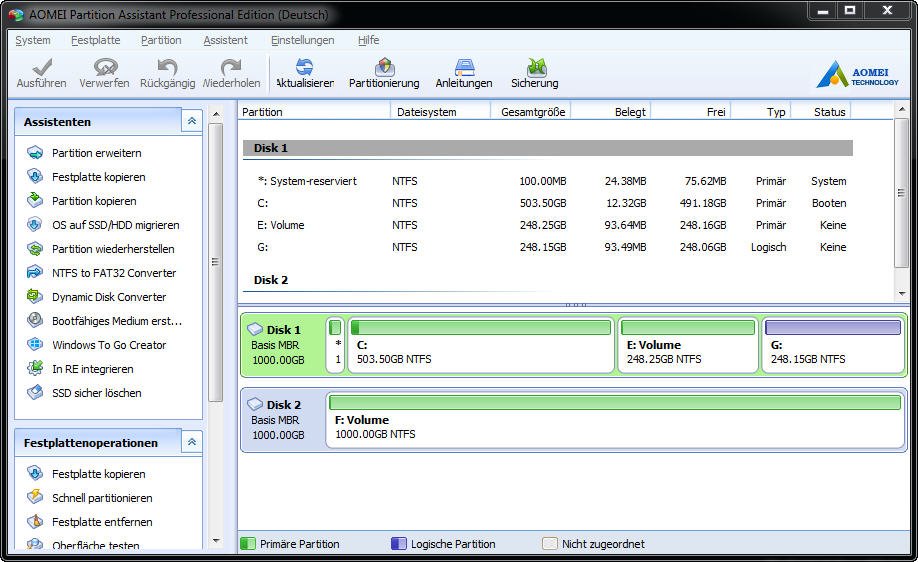
Task: Click the Disk 1 drive icon in disk map
Action: tap(255, 329)
